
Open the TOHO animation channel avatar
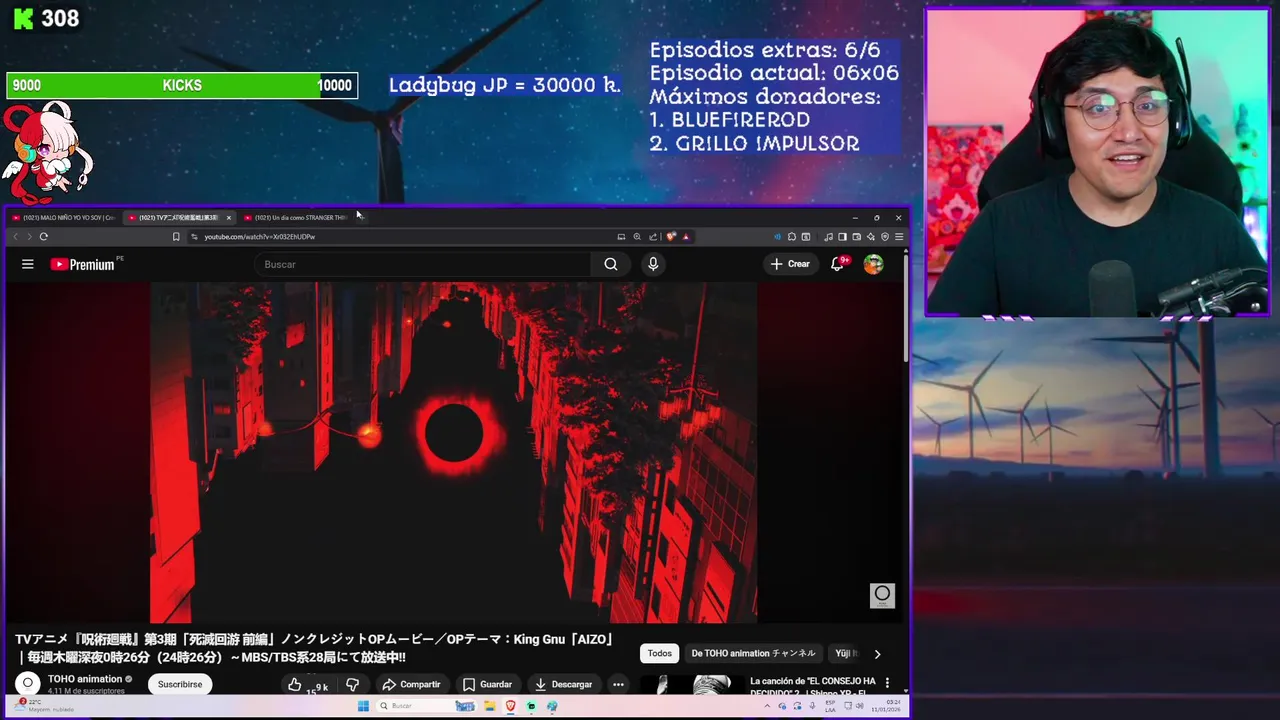click(27, 683)
